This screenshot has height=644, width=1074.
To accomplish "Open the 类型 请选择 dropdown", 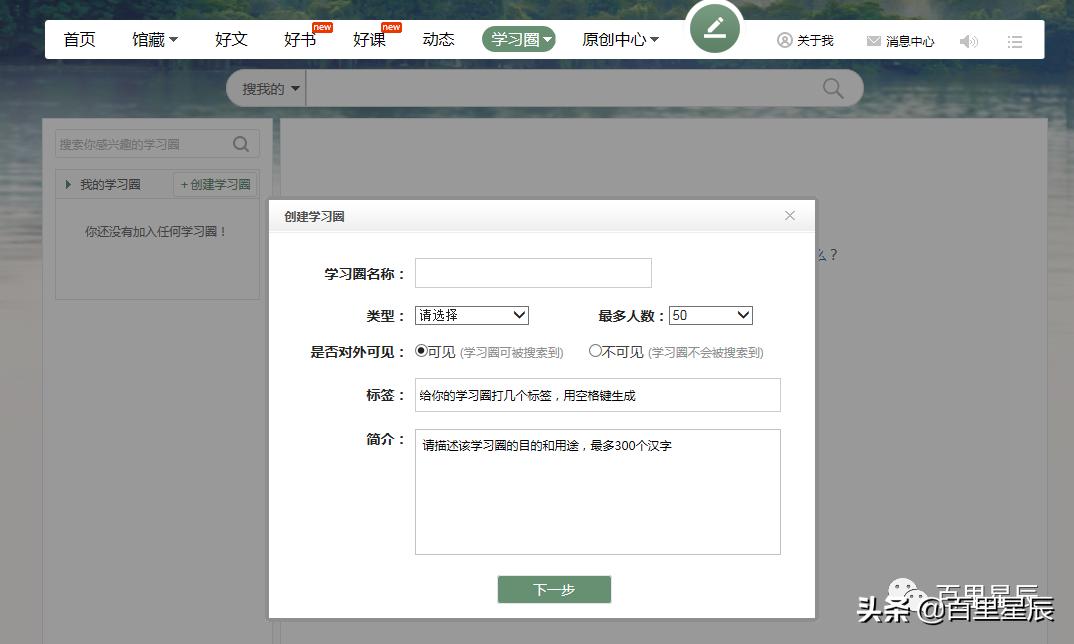I will pyautogui.click(x=471, y=315).
